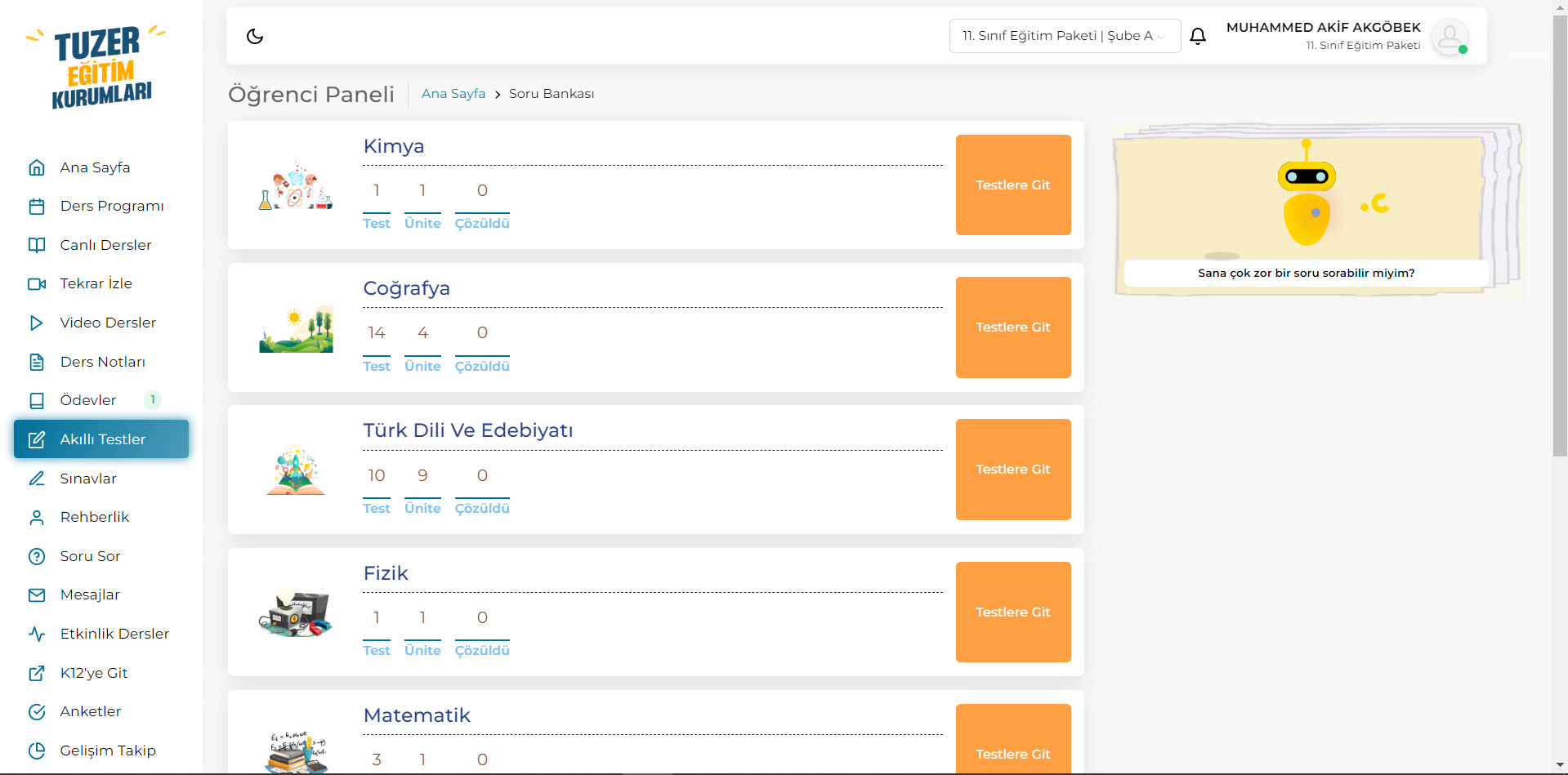Viewport: 1568px width, 775px height.
Task: Click Testlere Git for Coğrafya
Action: click(x=1012, y=327)
